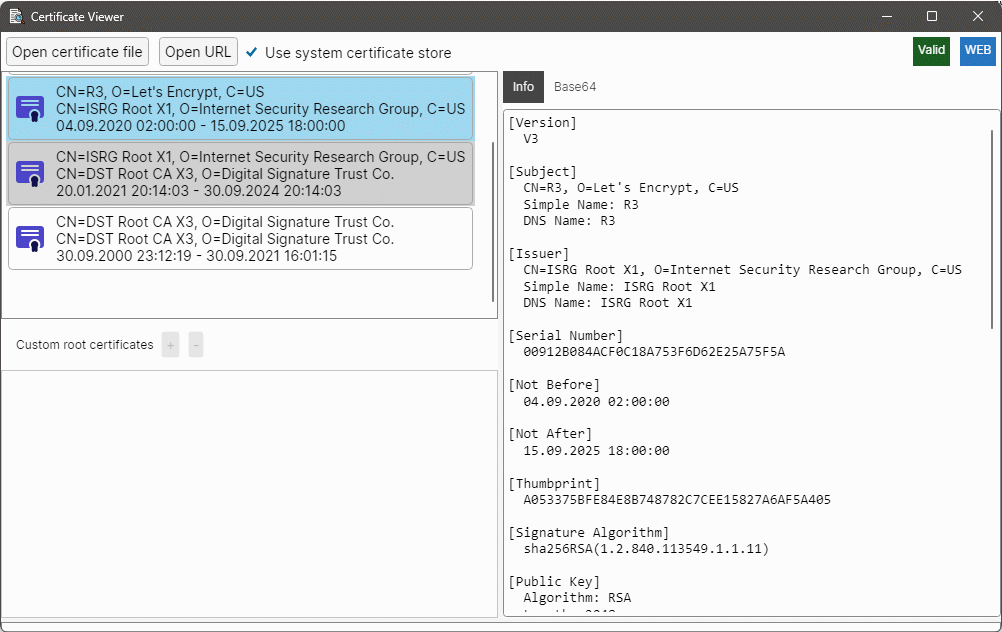Click the [Issuer] section header
This screenshot has width=1002, height=632.
click(x=539, y=254)
